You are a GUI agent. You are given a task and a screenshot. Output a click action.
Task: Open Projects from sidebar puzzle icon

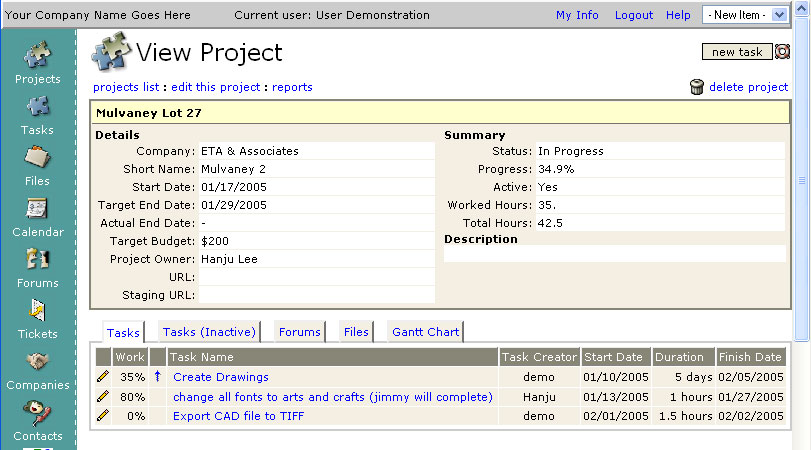tap(37, 55)
